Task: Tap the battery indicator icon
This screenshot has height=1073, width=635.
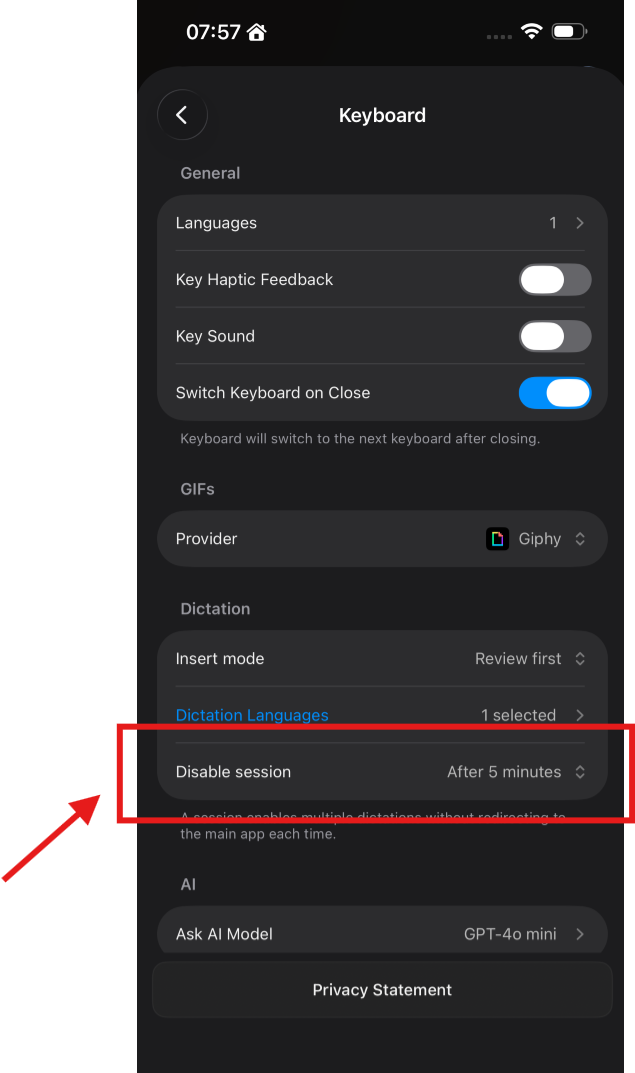Action: pos(570,31)
